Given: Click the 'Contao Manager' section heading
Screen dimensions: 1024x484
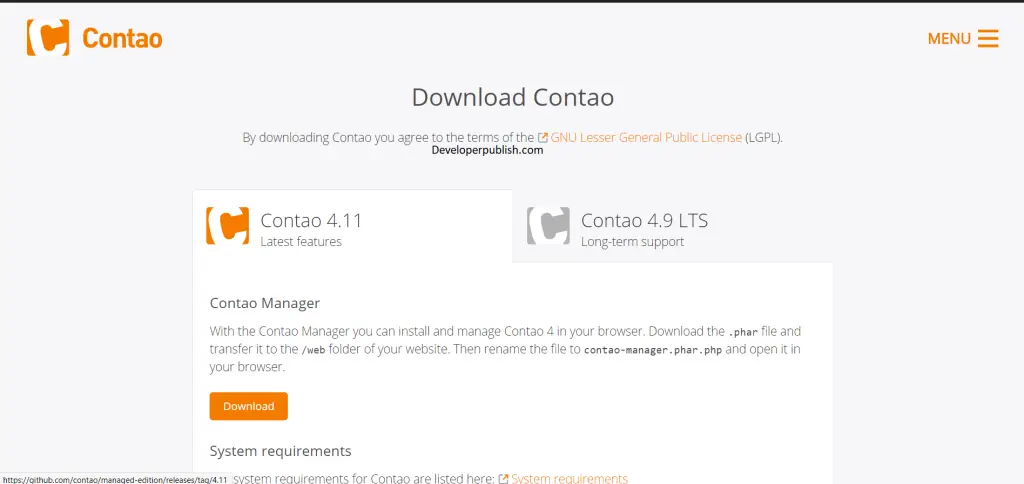Looking at the screenshot, I should [264, 303].
